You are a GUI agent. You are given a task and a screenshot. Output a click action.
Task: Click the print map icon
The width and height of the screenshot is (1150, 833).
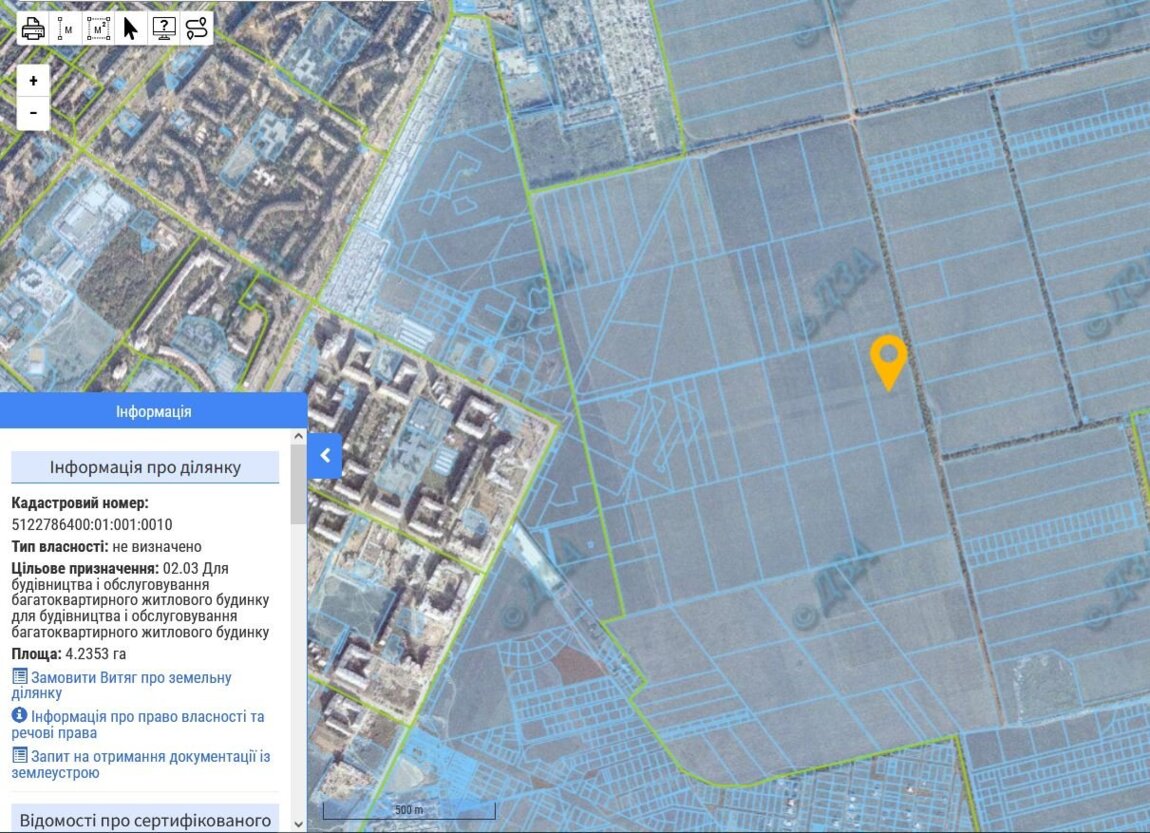34,29
